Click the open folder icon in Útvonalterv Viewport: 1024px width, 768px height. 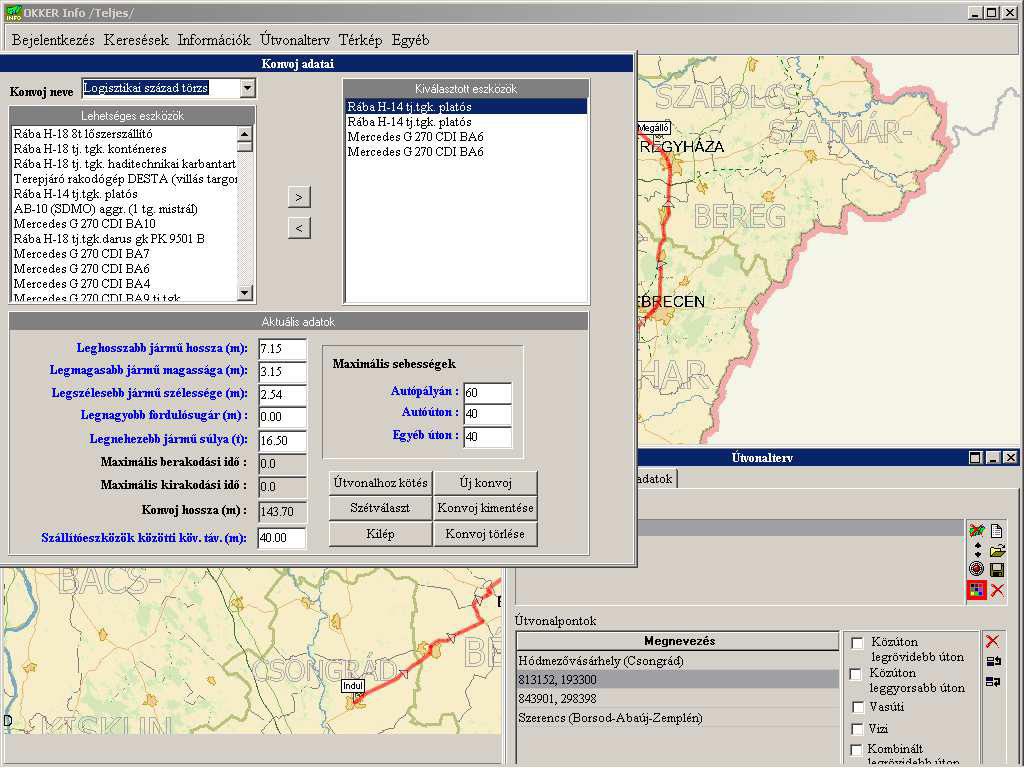point(997,551)
